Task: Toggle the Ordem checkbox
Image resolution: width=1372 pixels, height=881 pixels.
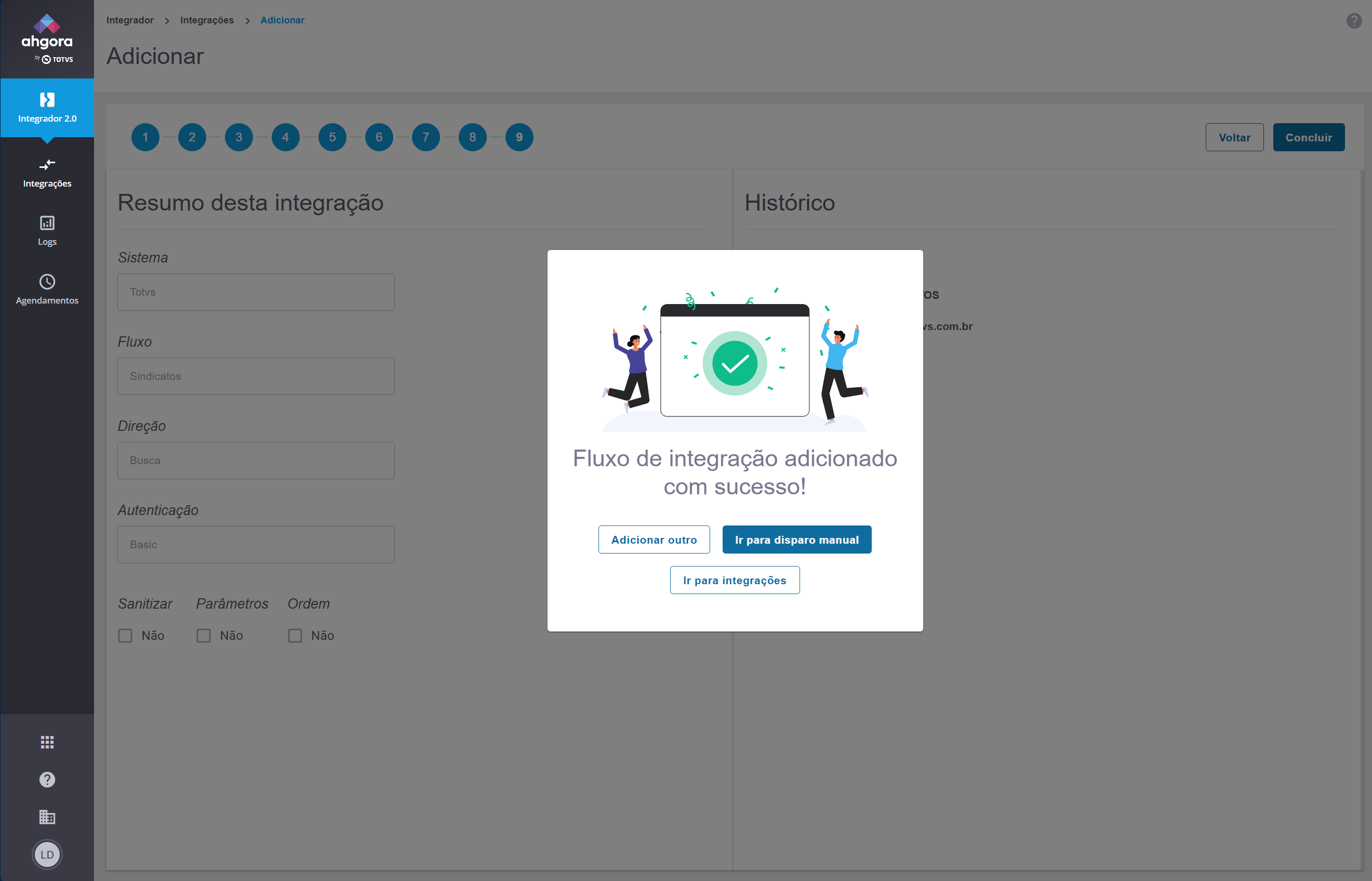Action: 295,636
